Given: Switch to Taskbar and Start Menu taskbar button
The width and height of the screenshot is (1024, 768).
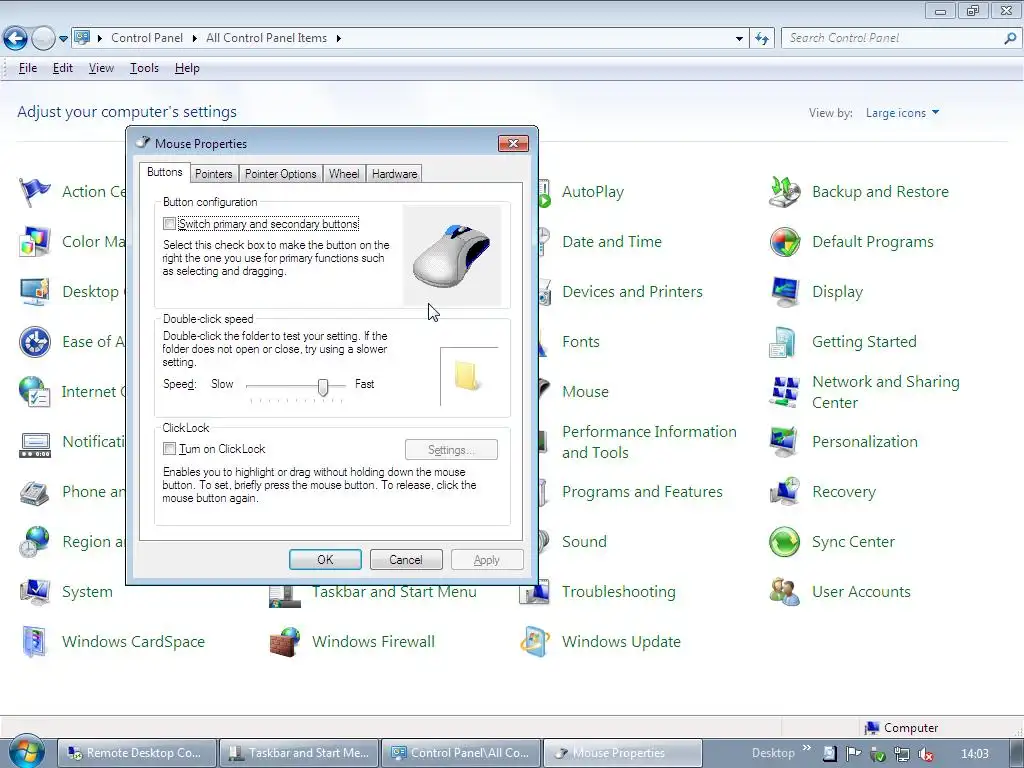Looking at the screenshot, I should pos(298,753).
